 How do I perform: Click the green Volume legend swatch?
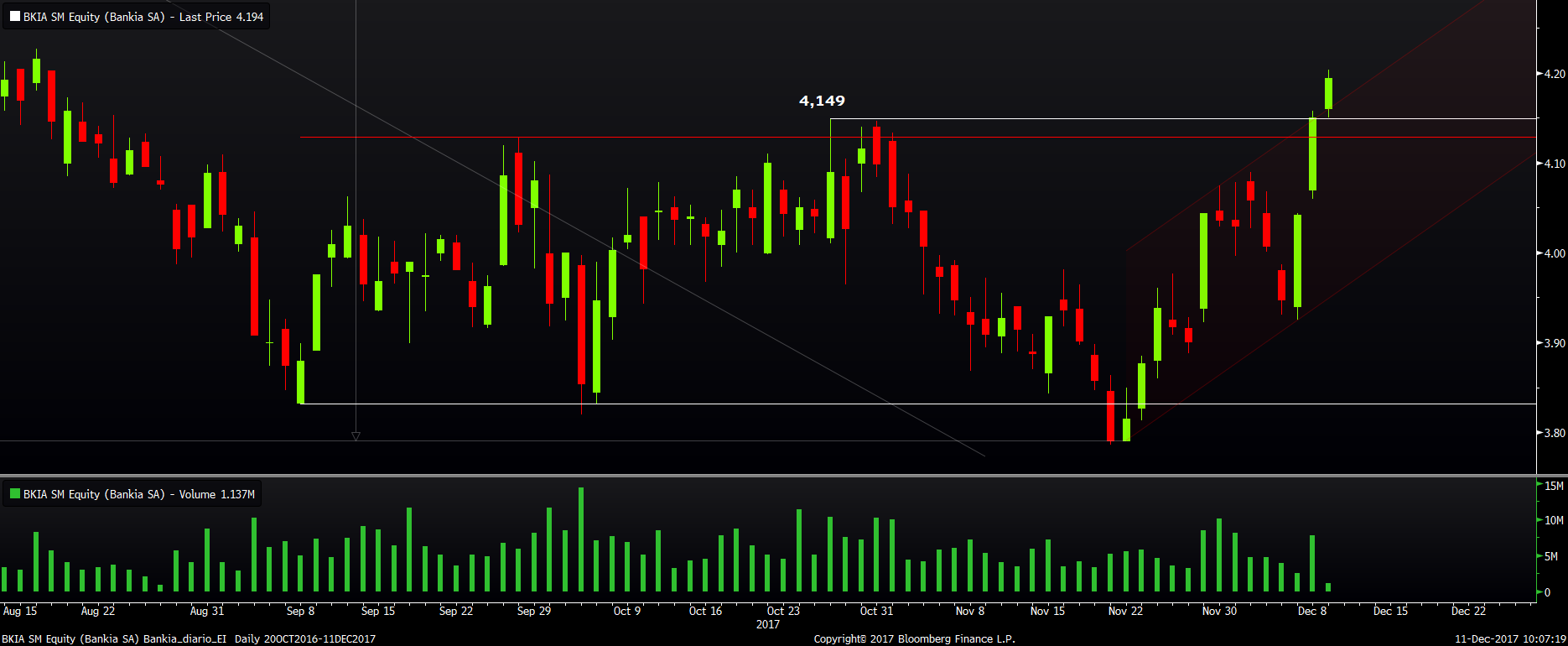(15, 494)
